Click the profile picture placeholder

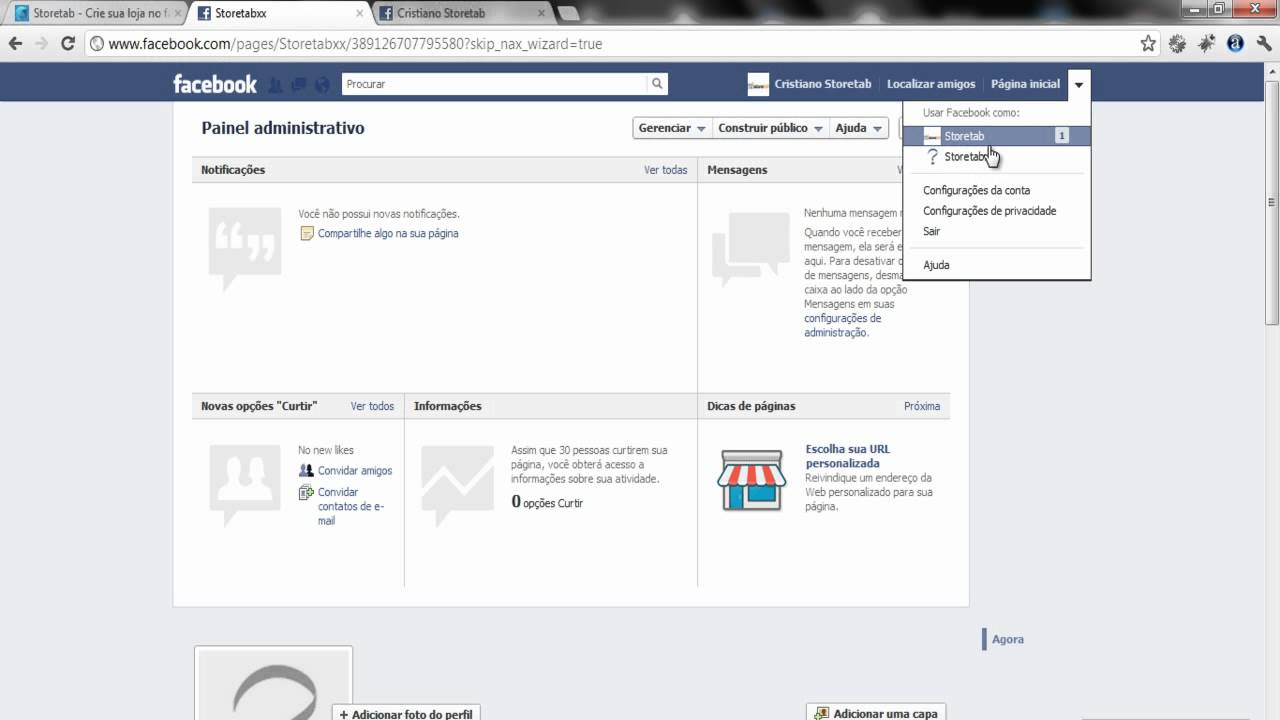(273, 684)
